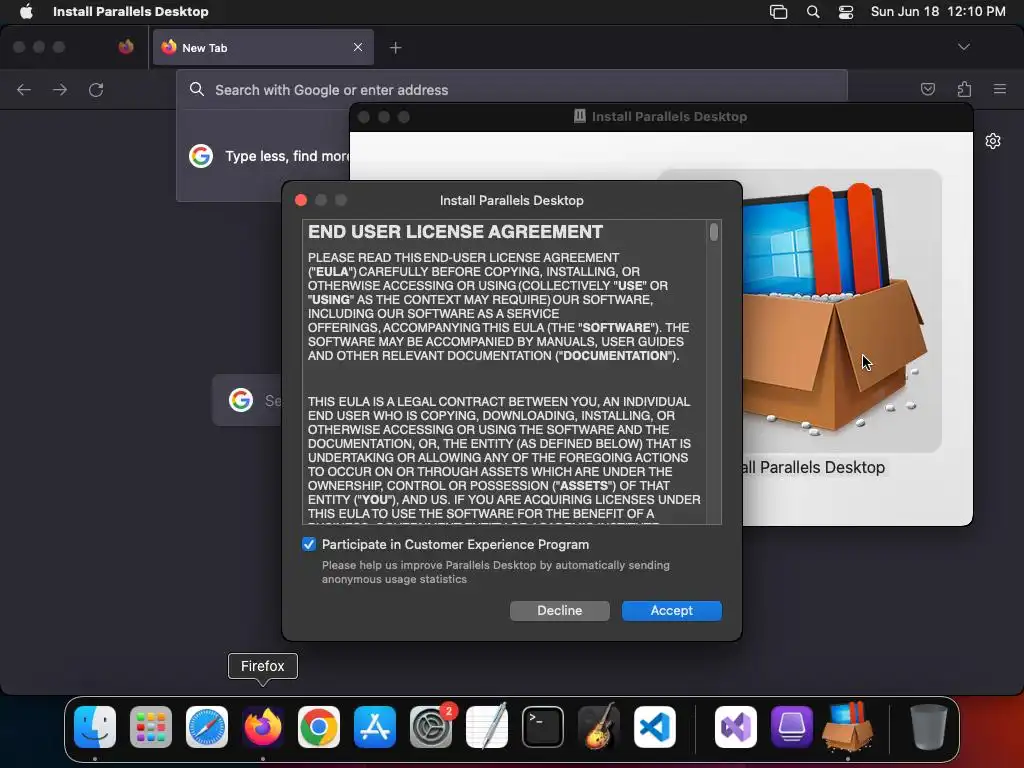The width and height of the screenshot is (1024, 768).
Task: Open Firefox extensions puzzle icon
Action: pyautogui.click(x=965, y=89)
